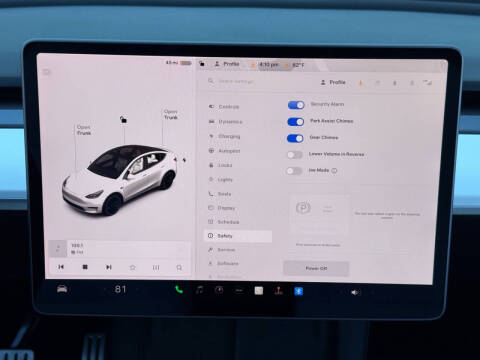This screenshot has height=360, width=480.
Task: Click the Joe Mode info icon
Action: coord(334,170)
